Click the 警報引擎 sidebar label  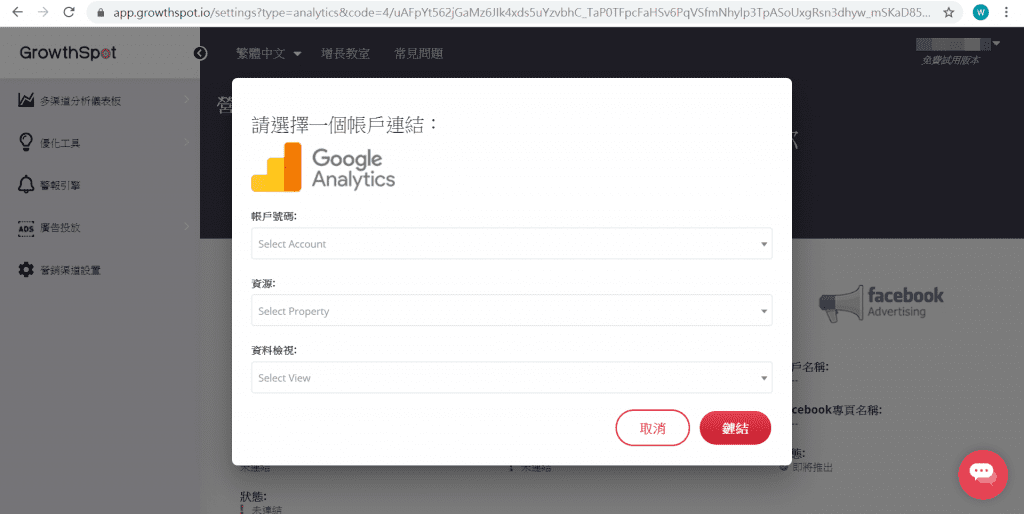point(60,185)
